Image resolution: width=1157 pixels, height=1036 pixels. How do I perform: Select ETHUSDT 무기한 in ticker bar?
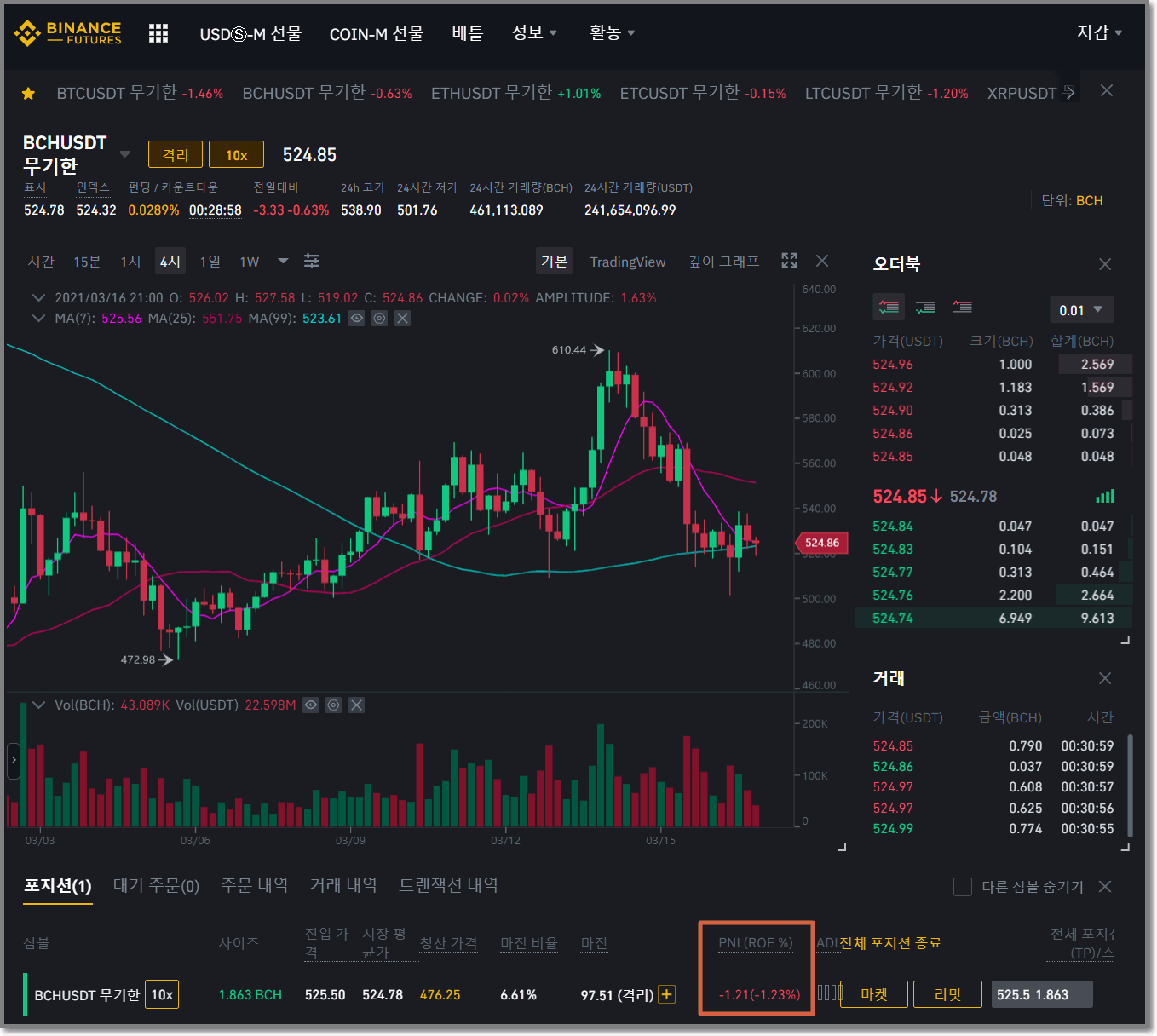click(x=515, y=93)
